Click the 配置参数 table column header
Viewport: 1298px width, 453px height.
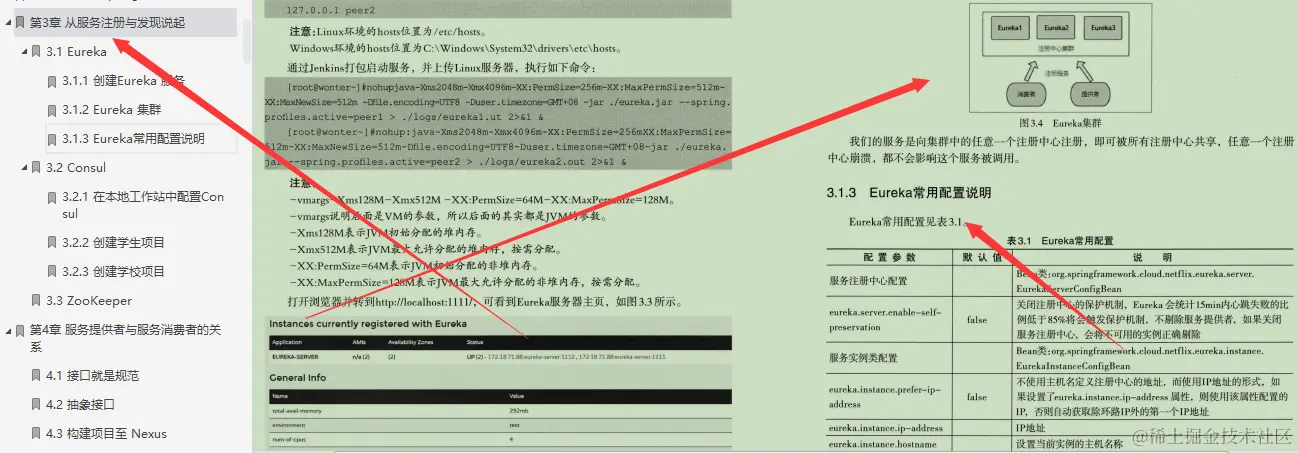coord(889,257)
